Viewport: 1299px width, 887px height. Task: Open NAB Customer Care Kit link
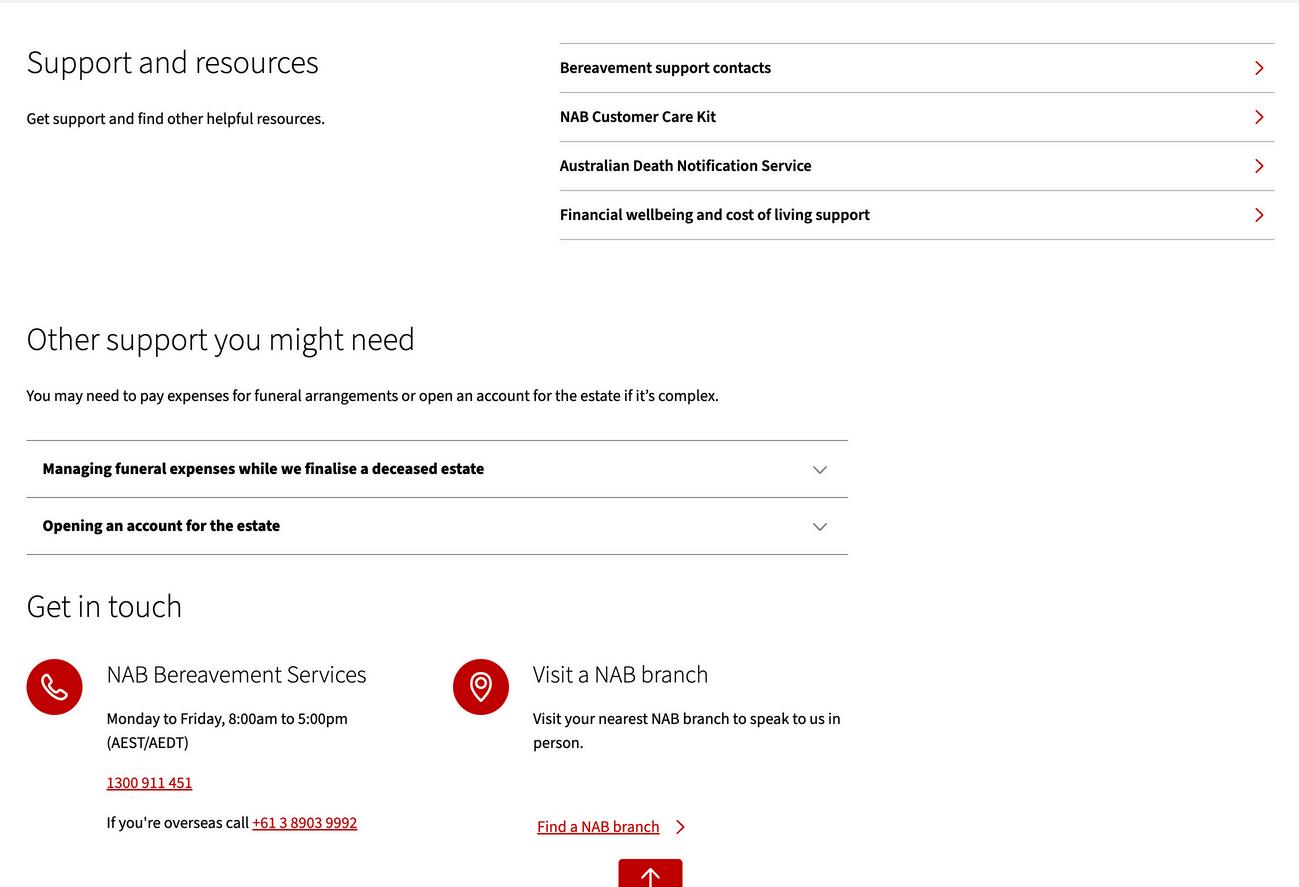pyautogui.click(x=916, y=117)
